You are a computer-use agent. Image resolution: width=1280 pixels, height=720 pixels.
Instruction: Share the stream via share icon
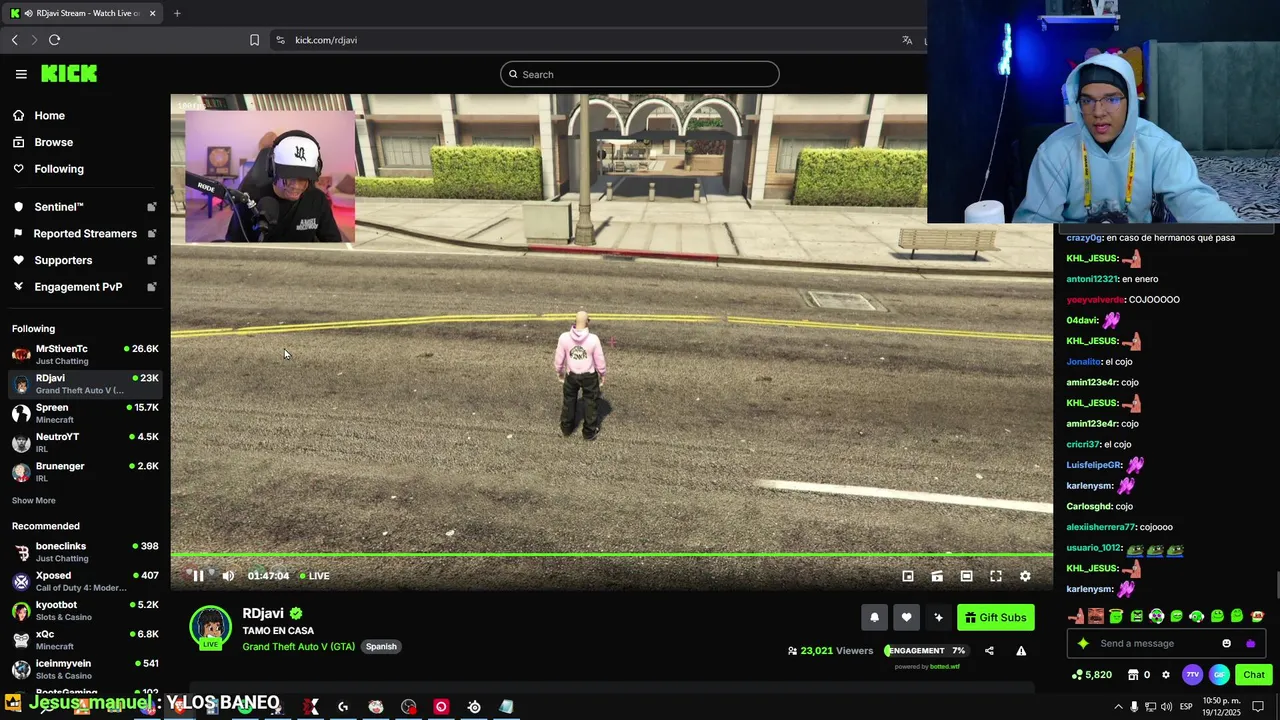989,651
